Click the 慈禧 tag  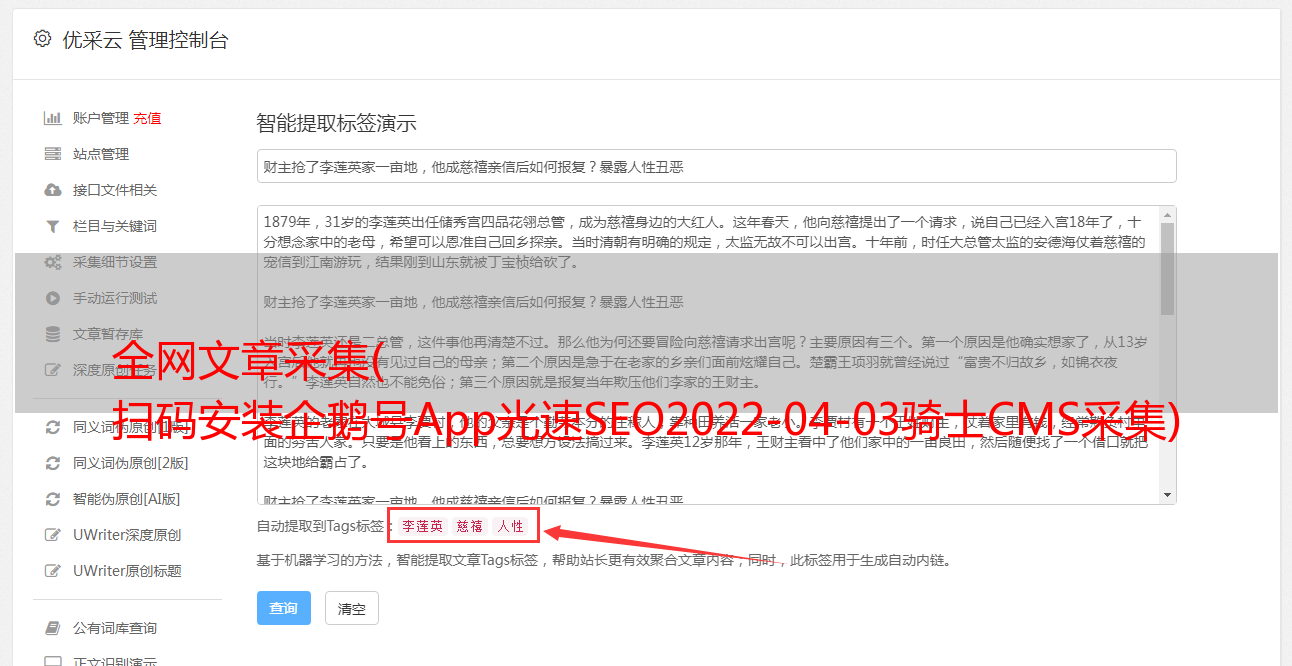470,526
